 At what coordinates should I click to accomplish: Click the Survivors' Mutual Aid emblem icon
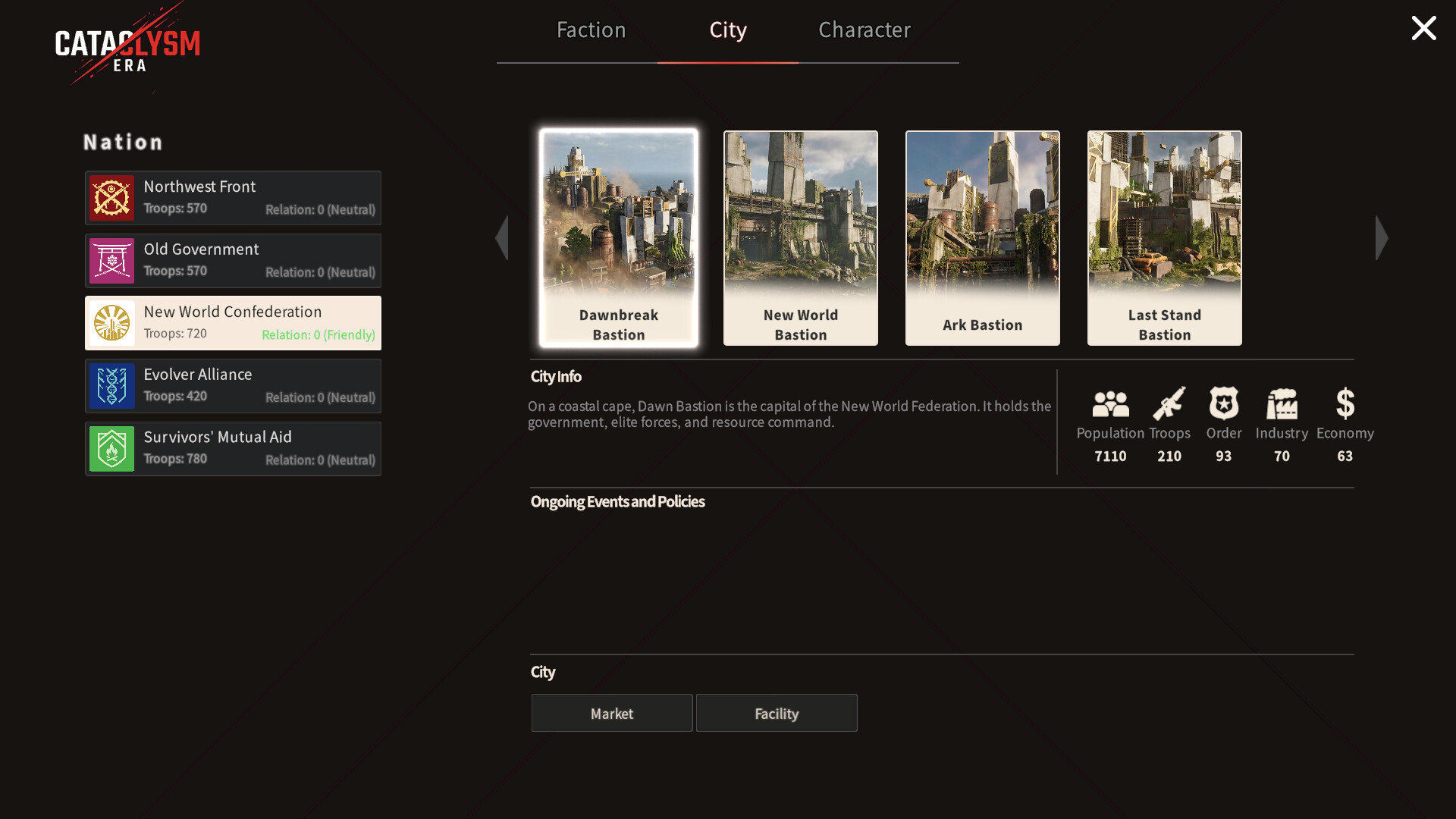pos(111,449)
